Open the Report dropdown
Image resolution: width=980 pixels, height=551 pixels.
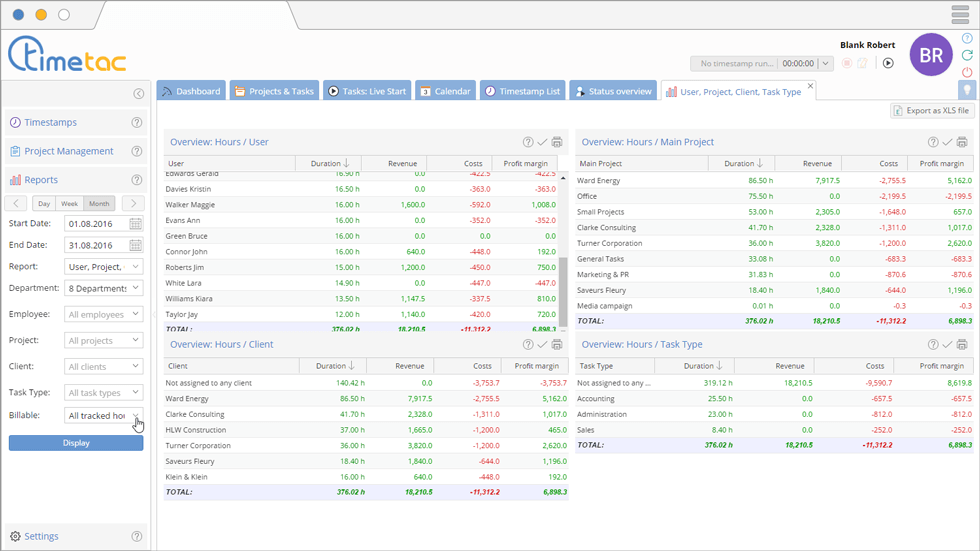104,267
